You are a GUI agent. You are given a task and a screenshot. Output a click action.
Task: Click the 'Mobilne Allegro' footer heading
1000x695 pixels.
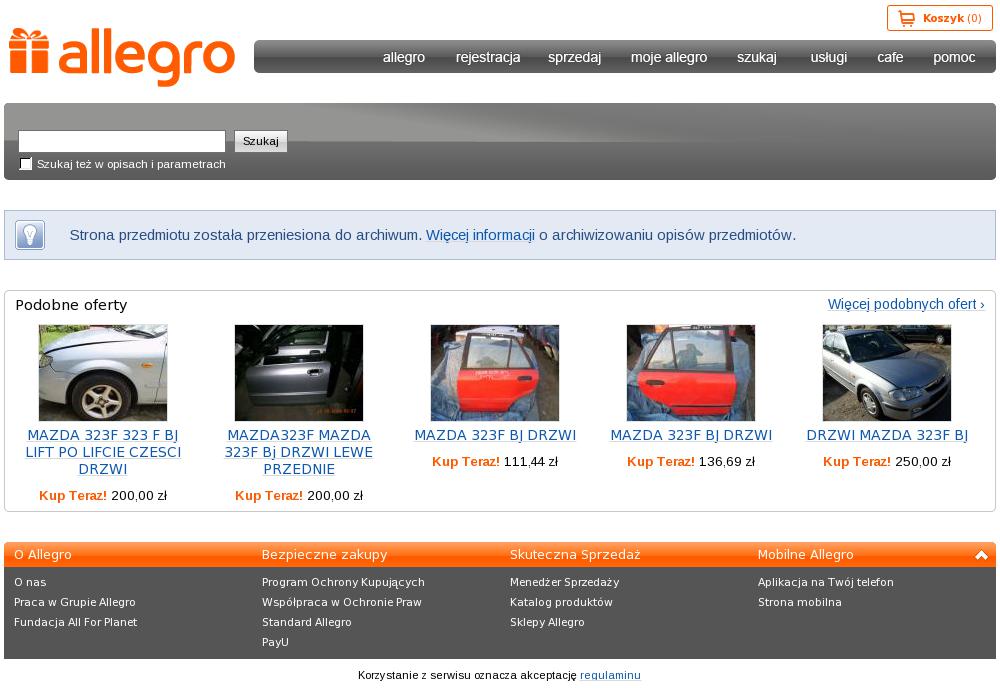click(x=805, y=555)
